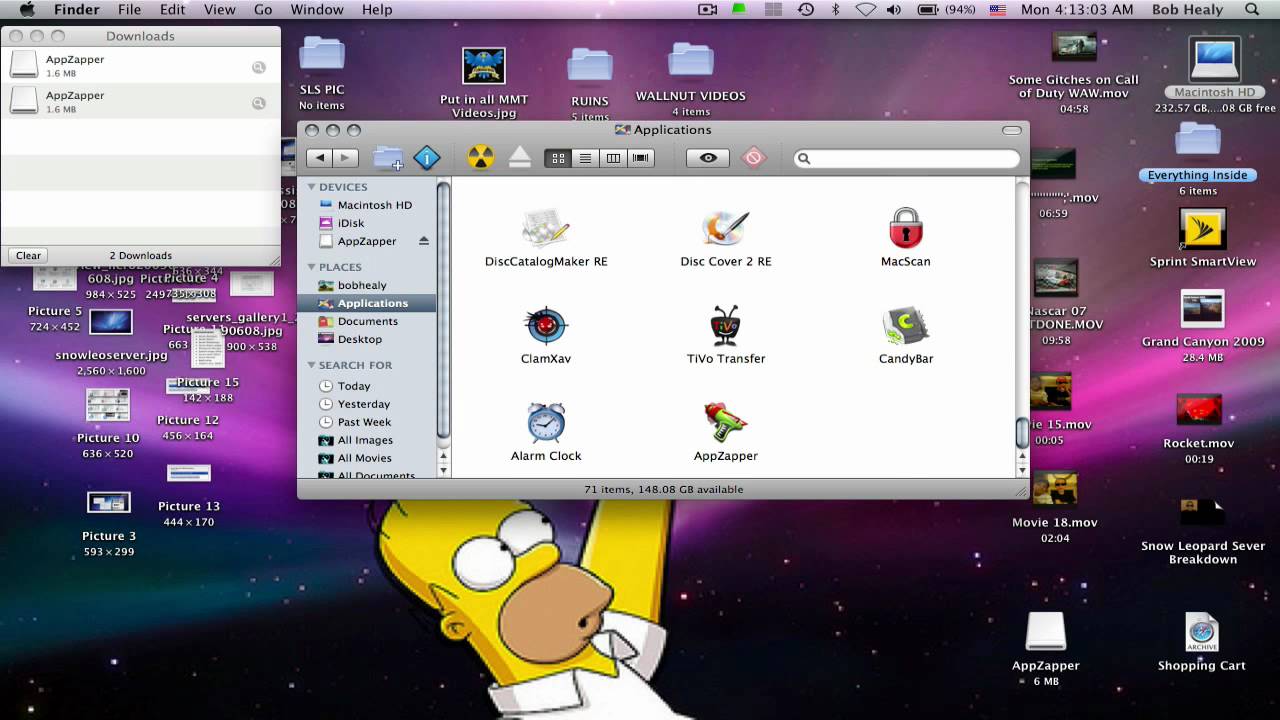Image resolution: width=1280 pixels, height=720 pixels.
Task: Switch Finder to column view
Action: coord(613,158)
